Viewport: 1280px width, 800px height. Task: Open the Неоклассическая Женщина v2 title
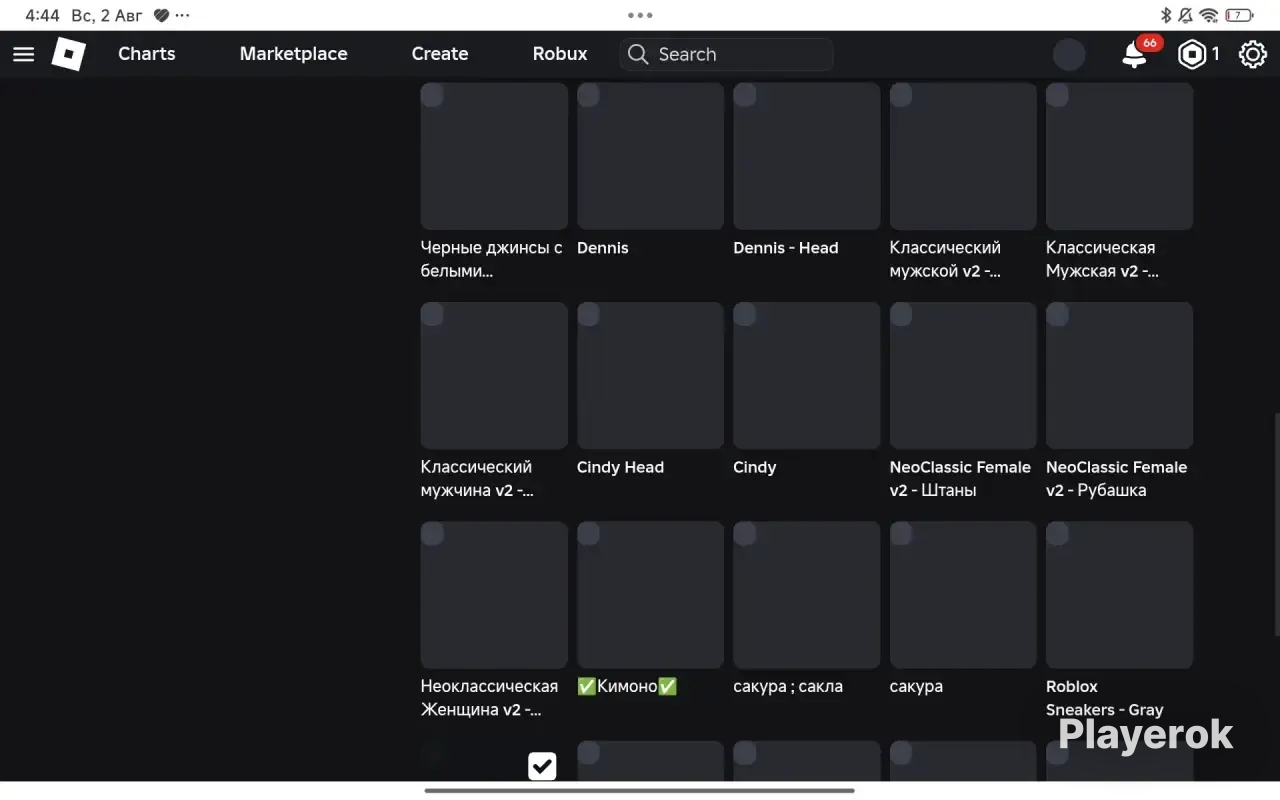pos(490,698)
